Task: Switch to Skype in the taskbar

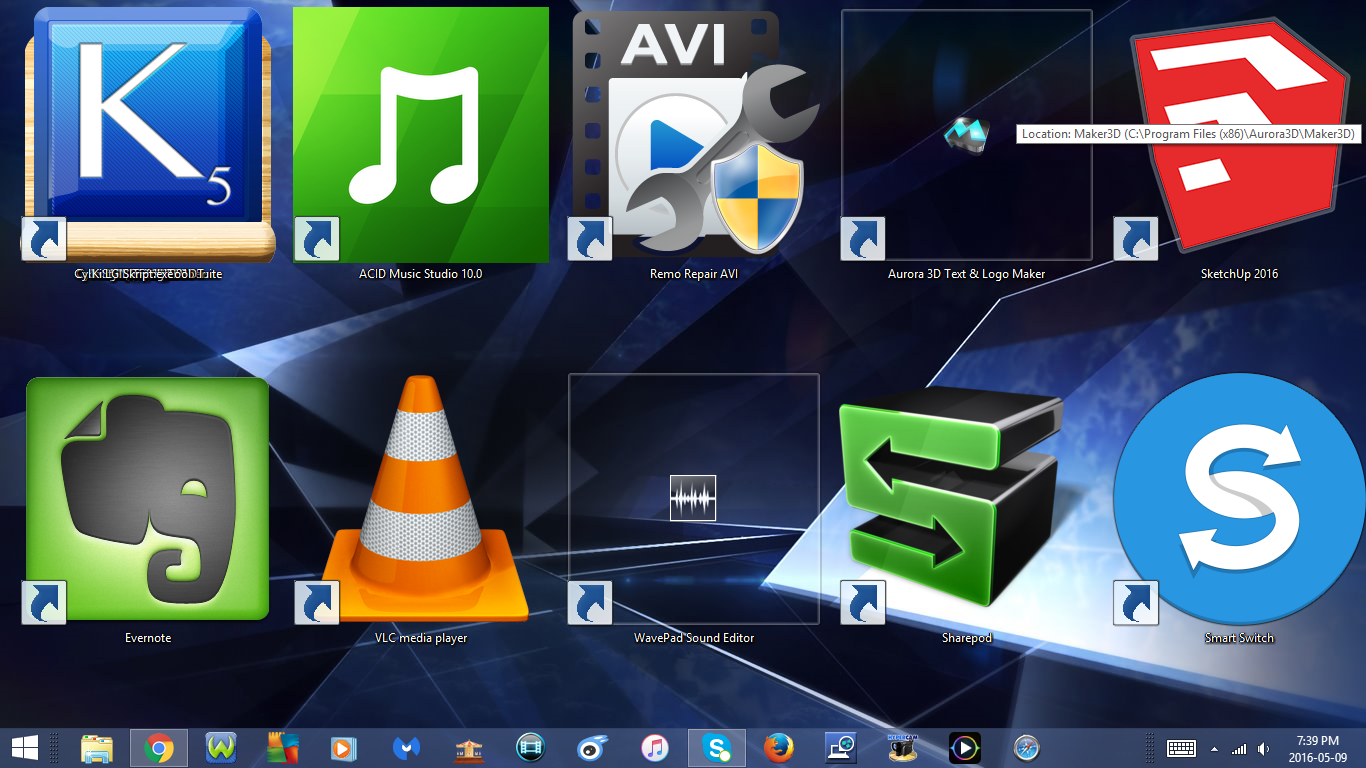Action: 717,748
